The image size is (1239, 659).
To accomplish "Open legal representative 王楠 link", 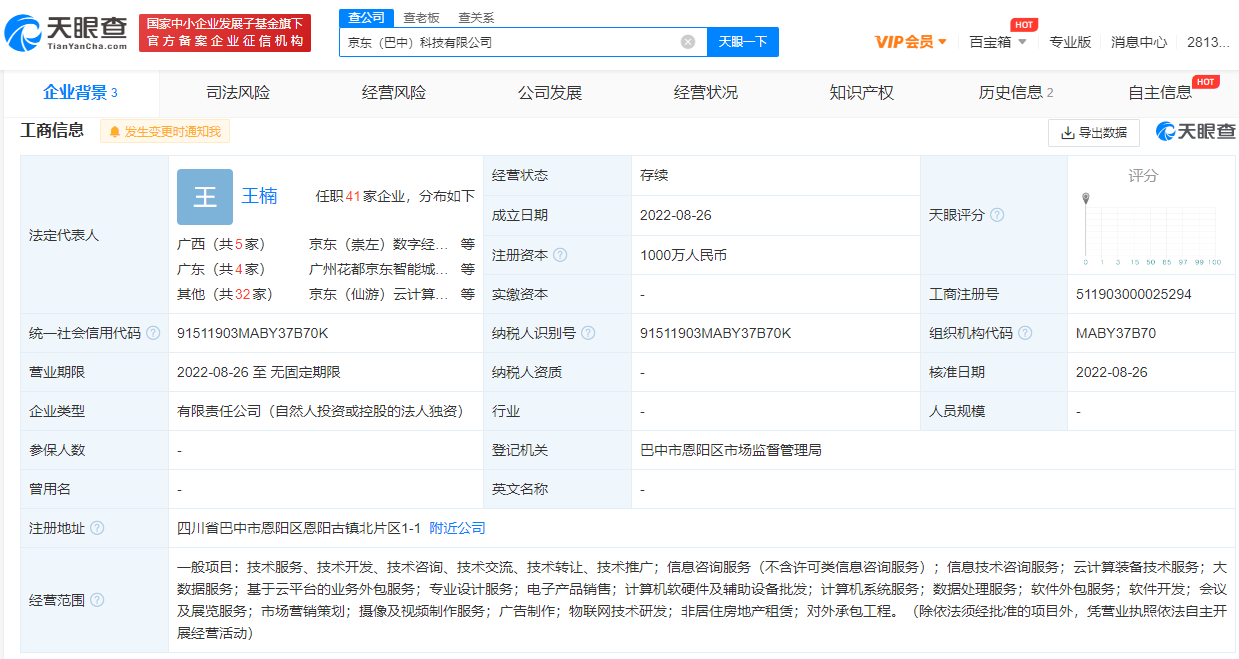I will click(x=260, y=196).
